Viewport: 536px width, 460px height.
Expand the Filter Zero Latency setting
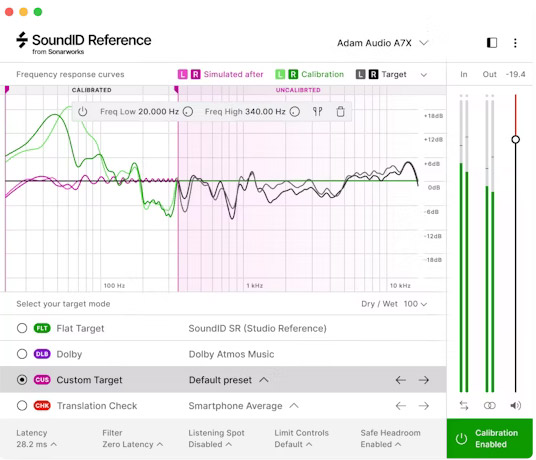tap(133, 438)
